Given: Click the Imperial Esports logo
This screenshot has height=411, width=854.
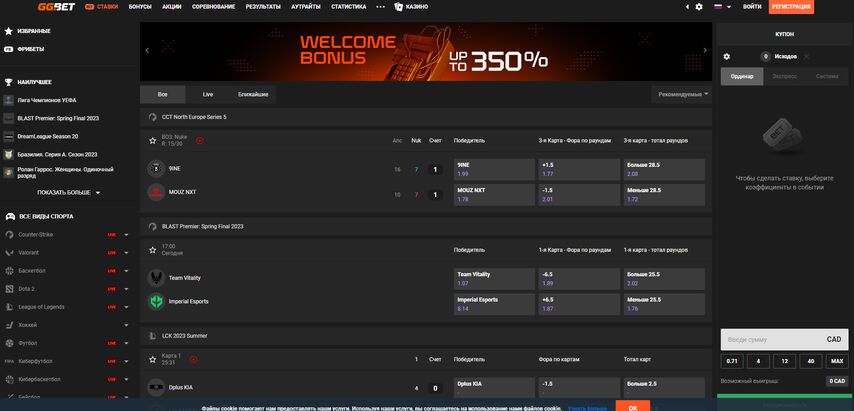Looking at the screenshot, I should (x=156, y=302).
